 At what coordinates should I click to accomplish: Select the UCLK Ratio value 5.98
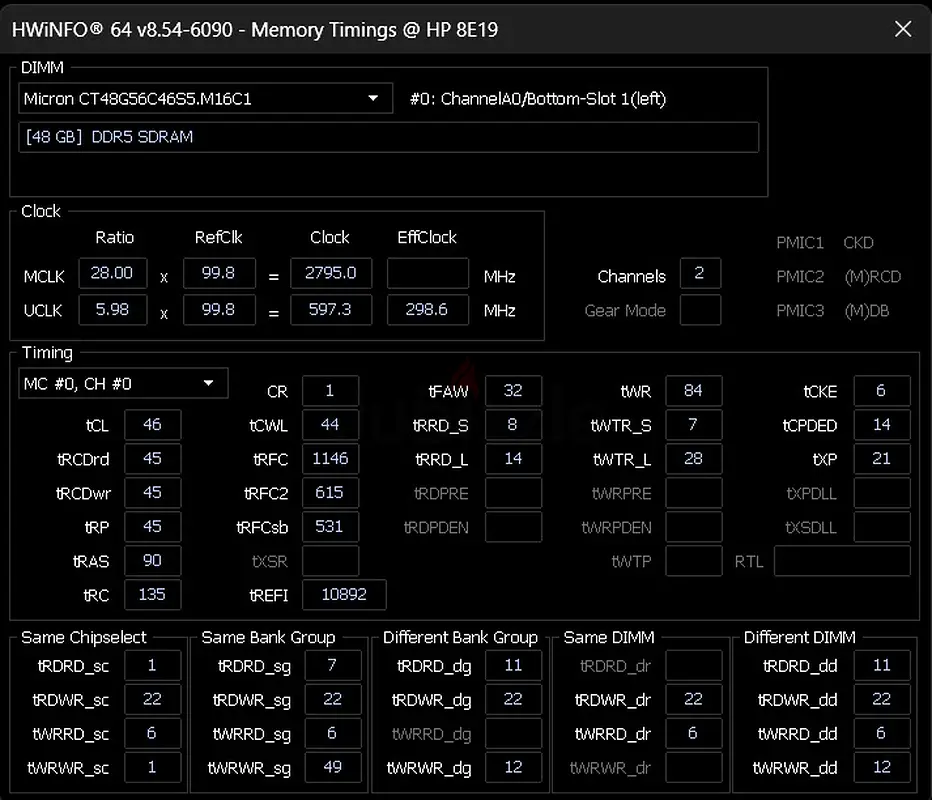tap(112, 310)
